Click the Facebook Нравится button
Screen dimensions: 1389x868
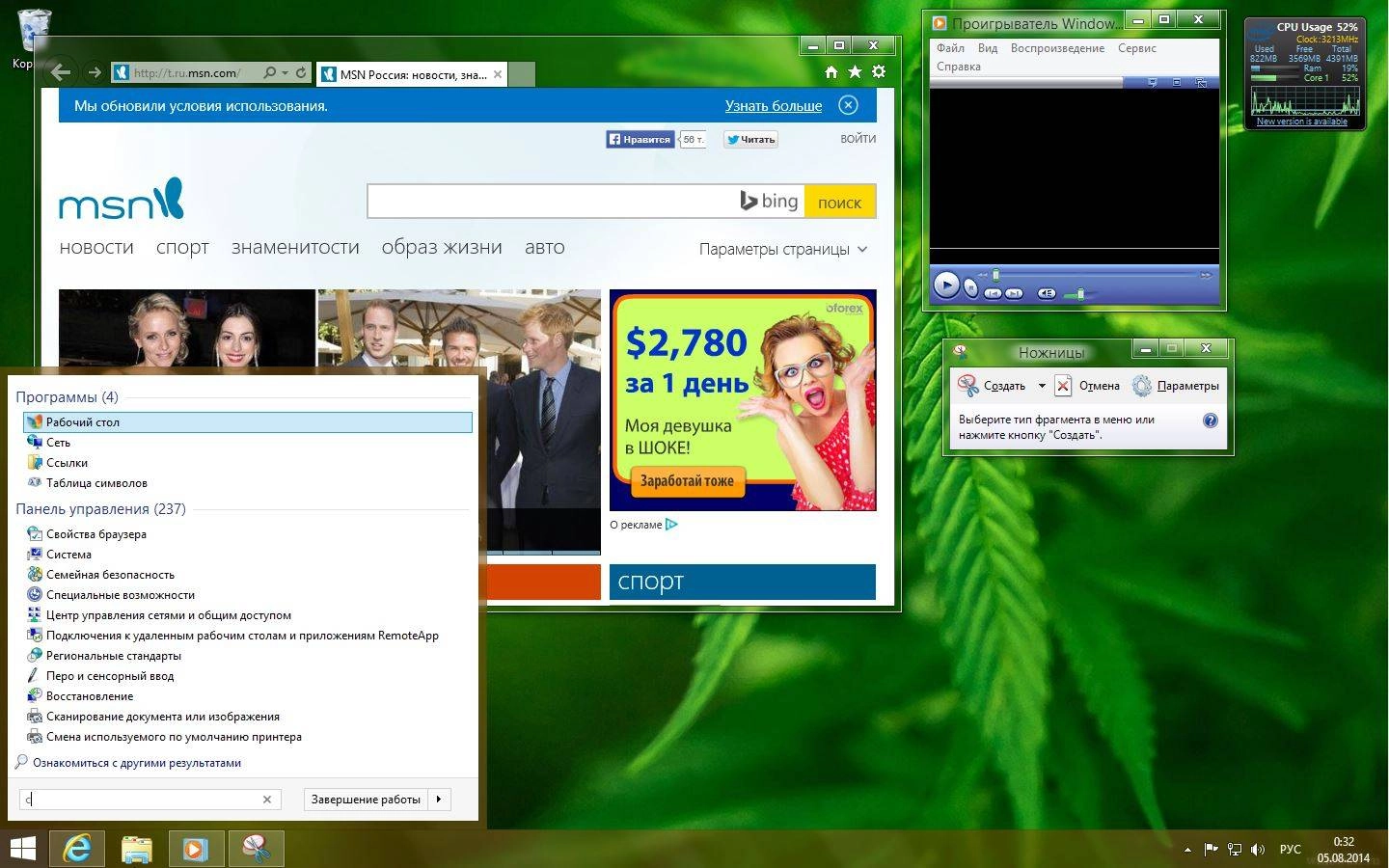pos(640,139)
